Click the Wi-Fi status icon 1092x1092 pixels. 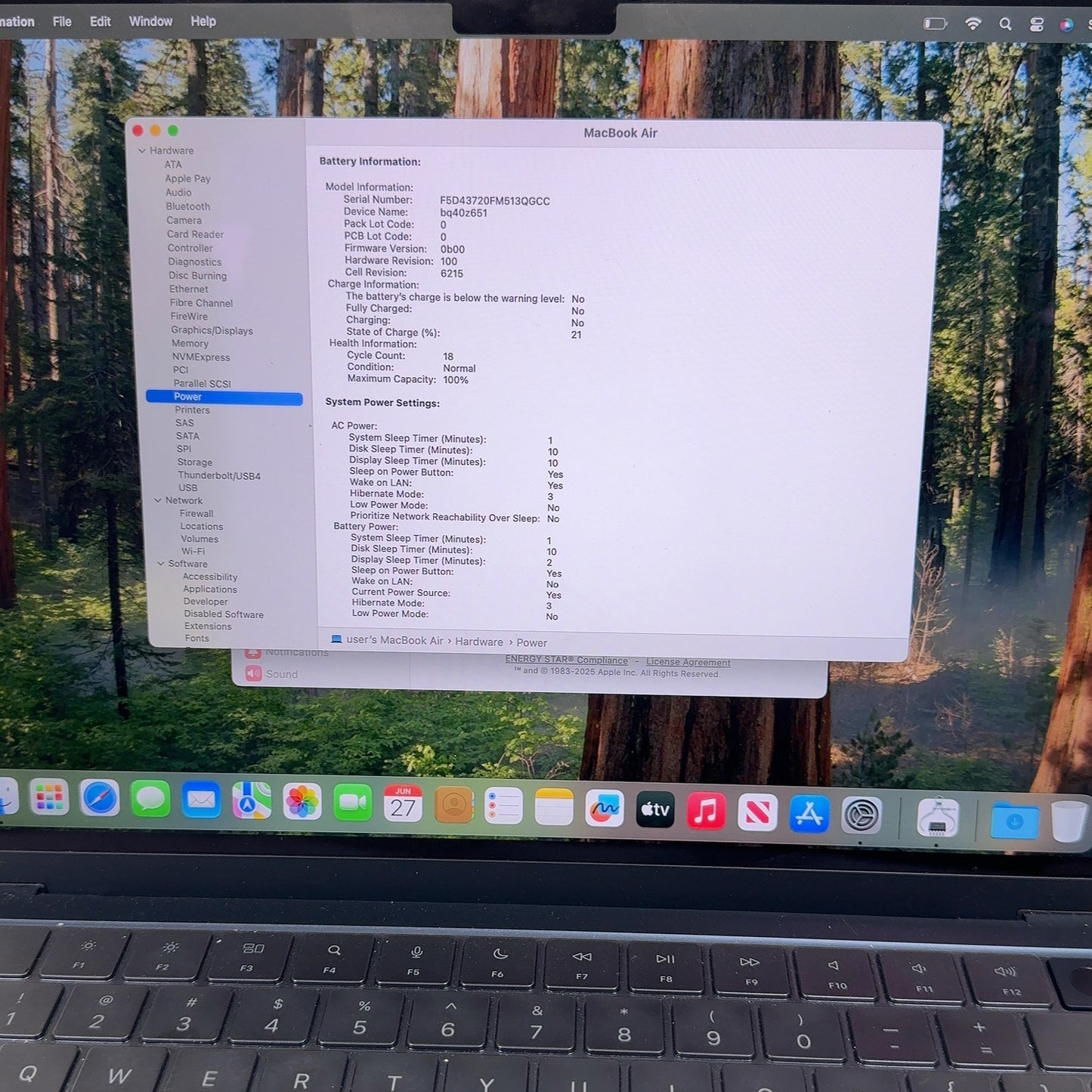coord(973,23)
